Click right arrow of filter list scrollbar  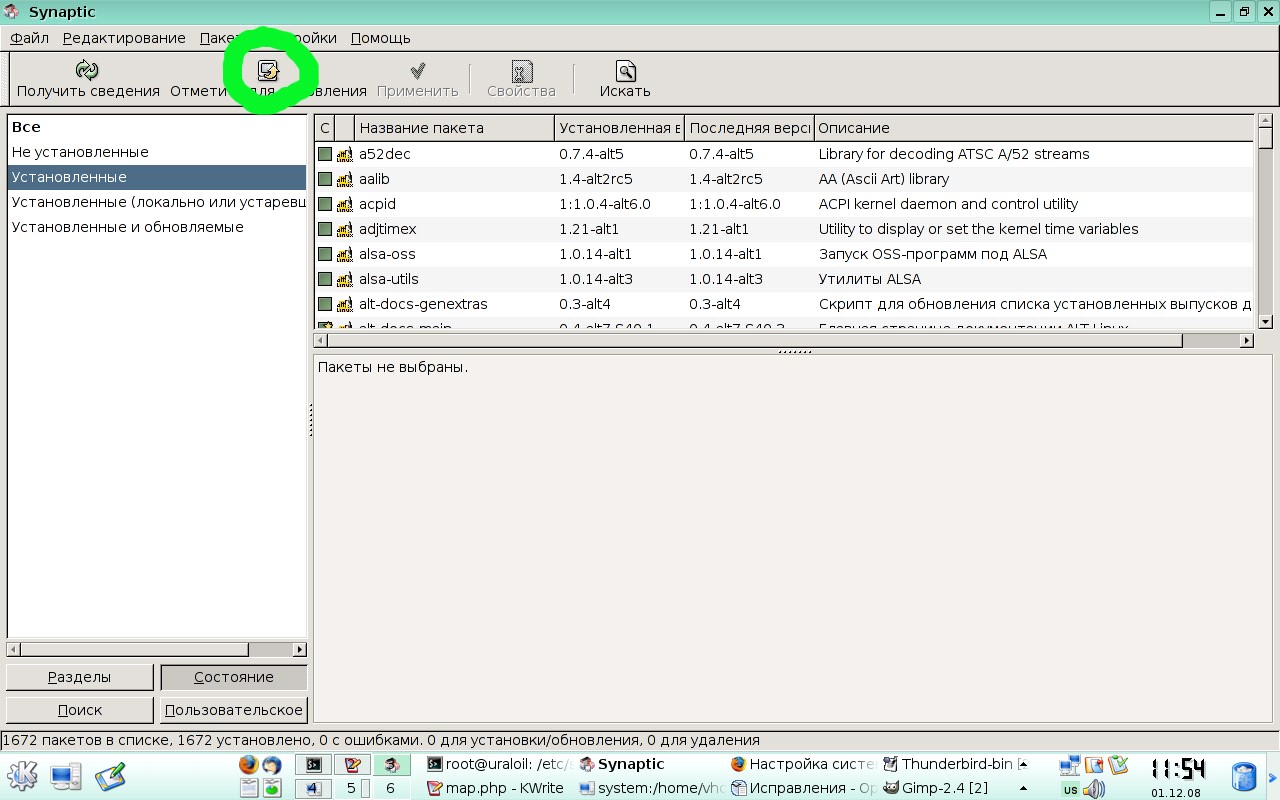pos(299,649)
